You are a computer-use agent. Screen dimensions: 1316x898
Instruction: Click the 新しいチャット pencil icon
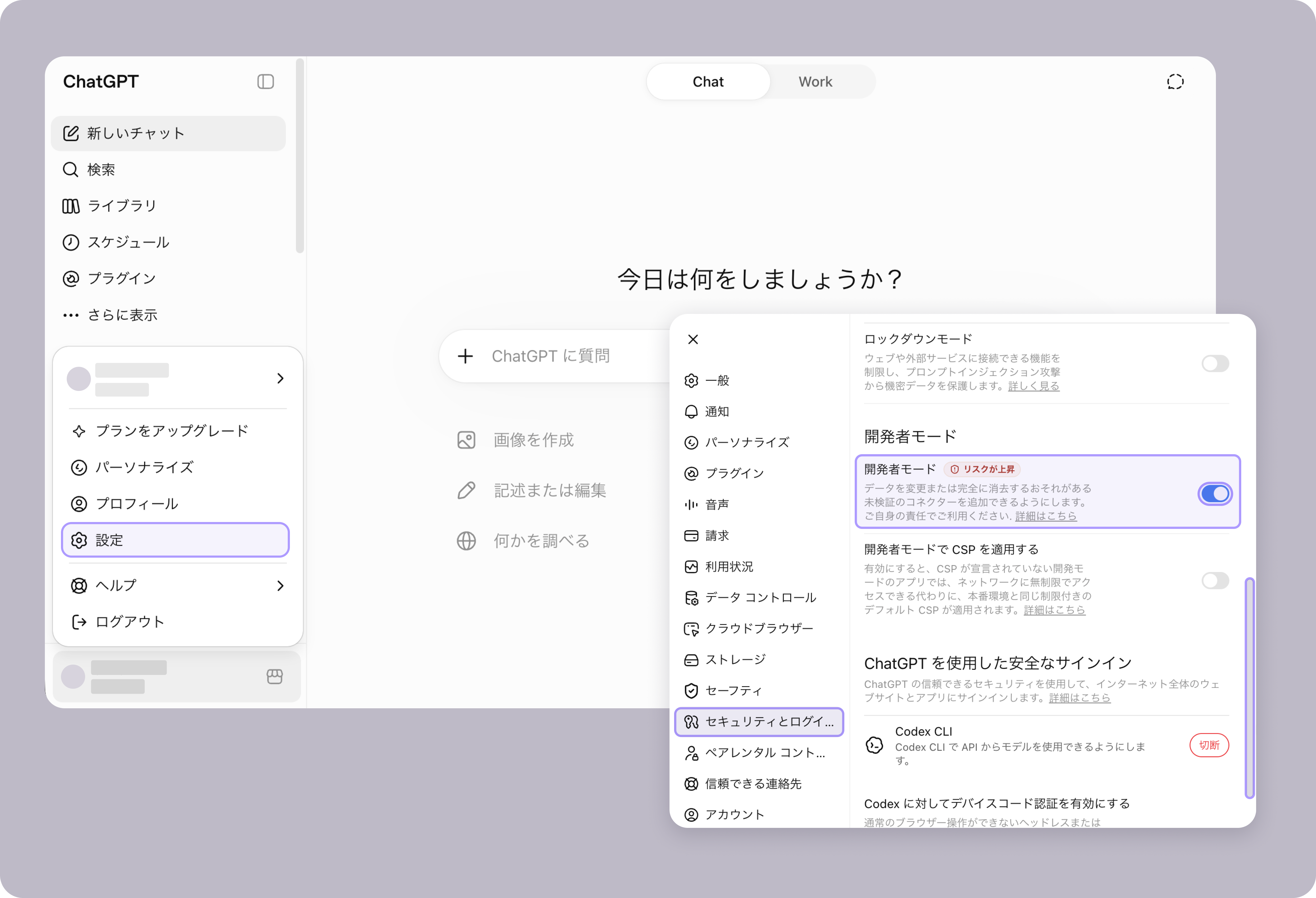(71, 134)
